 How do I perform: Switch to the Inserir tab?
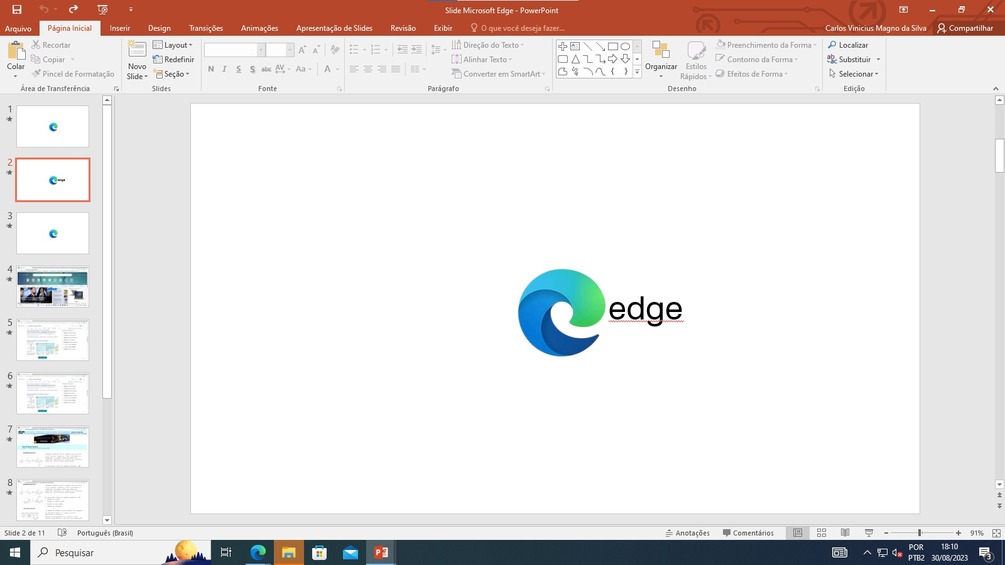point(120,28)
